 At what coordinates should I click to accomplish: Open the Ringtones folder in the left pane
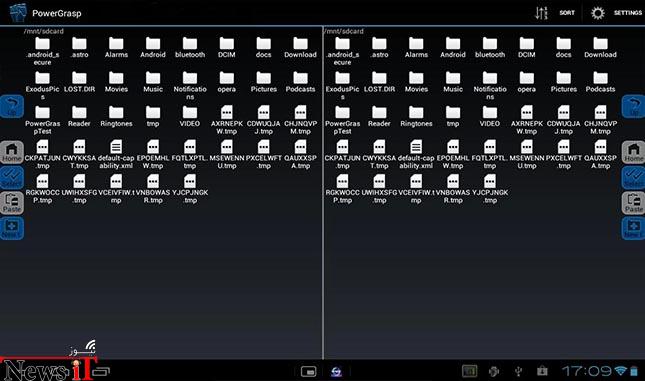point(116,117)
